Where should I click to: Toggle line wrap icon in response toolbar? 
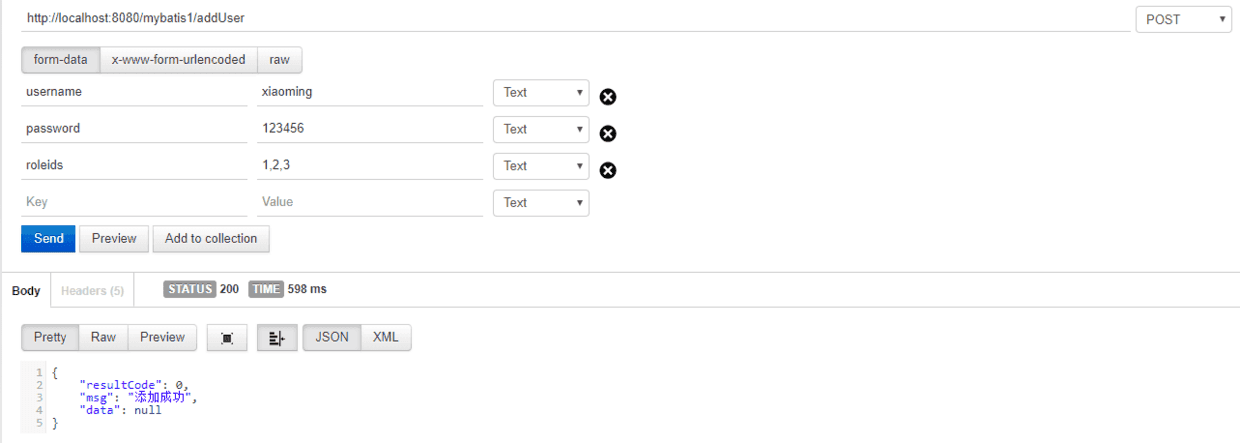pyautogui.click(x=277, y=338)
